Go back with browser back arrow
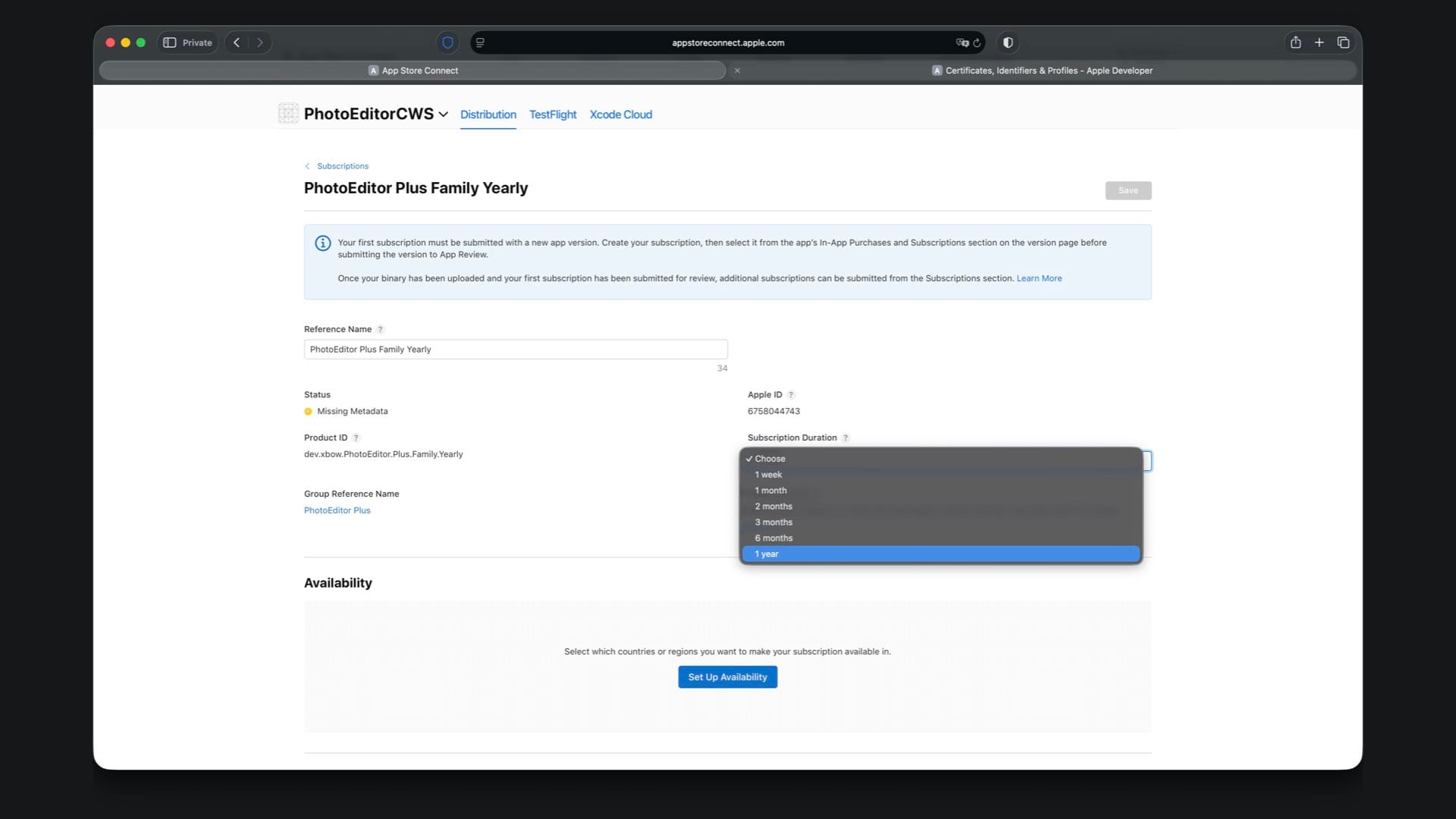Image resolution: width=1456 pixels, height=819 pixels. (237, 42)
